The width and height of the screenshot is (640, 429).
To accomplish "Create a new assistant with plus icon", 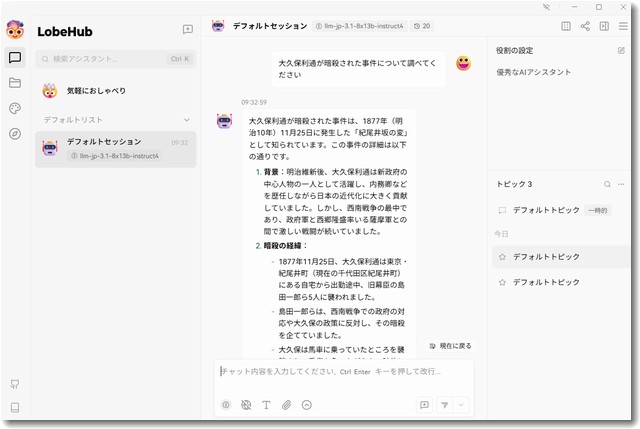I will (188, 30).
